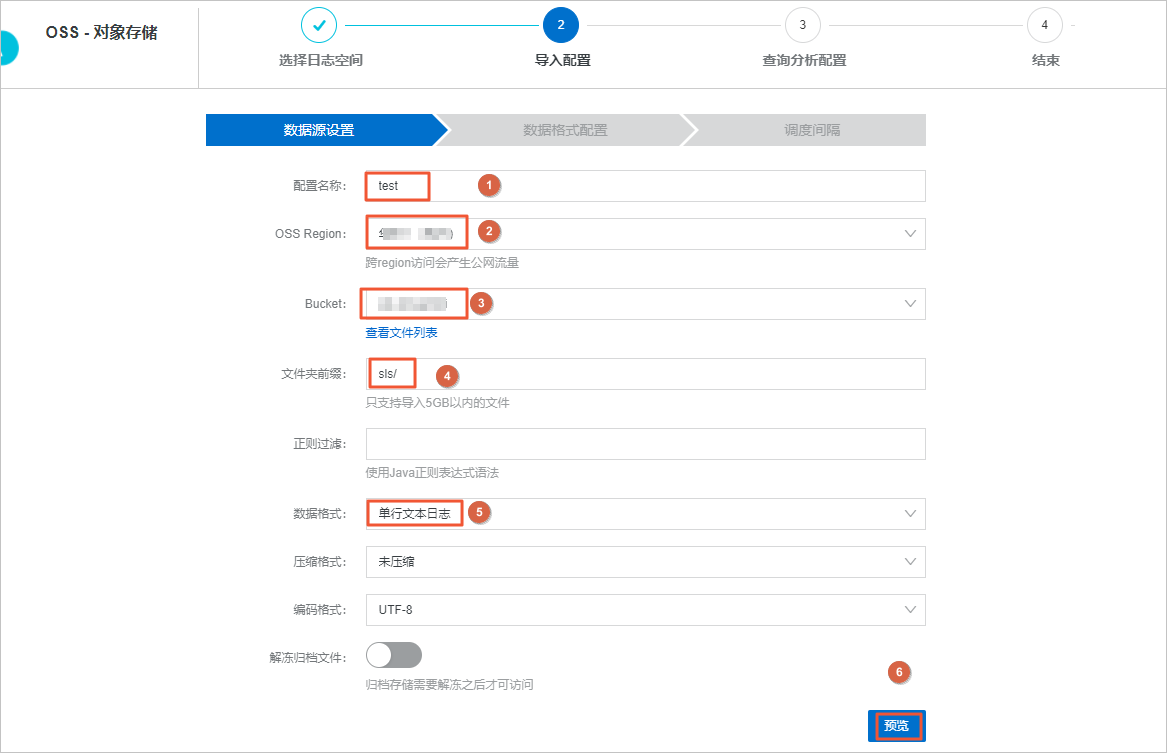Click the hint 使用Java正则表达式语法

pos(432,472)
